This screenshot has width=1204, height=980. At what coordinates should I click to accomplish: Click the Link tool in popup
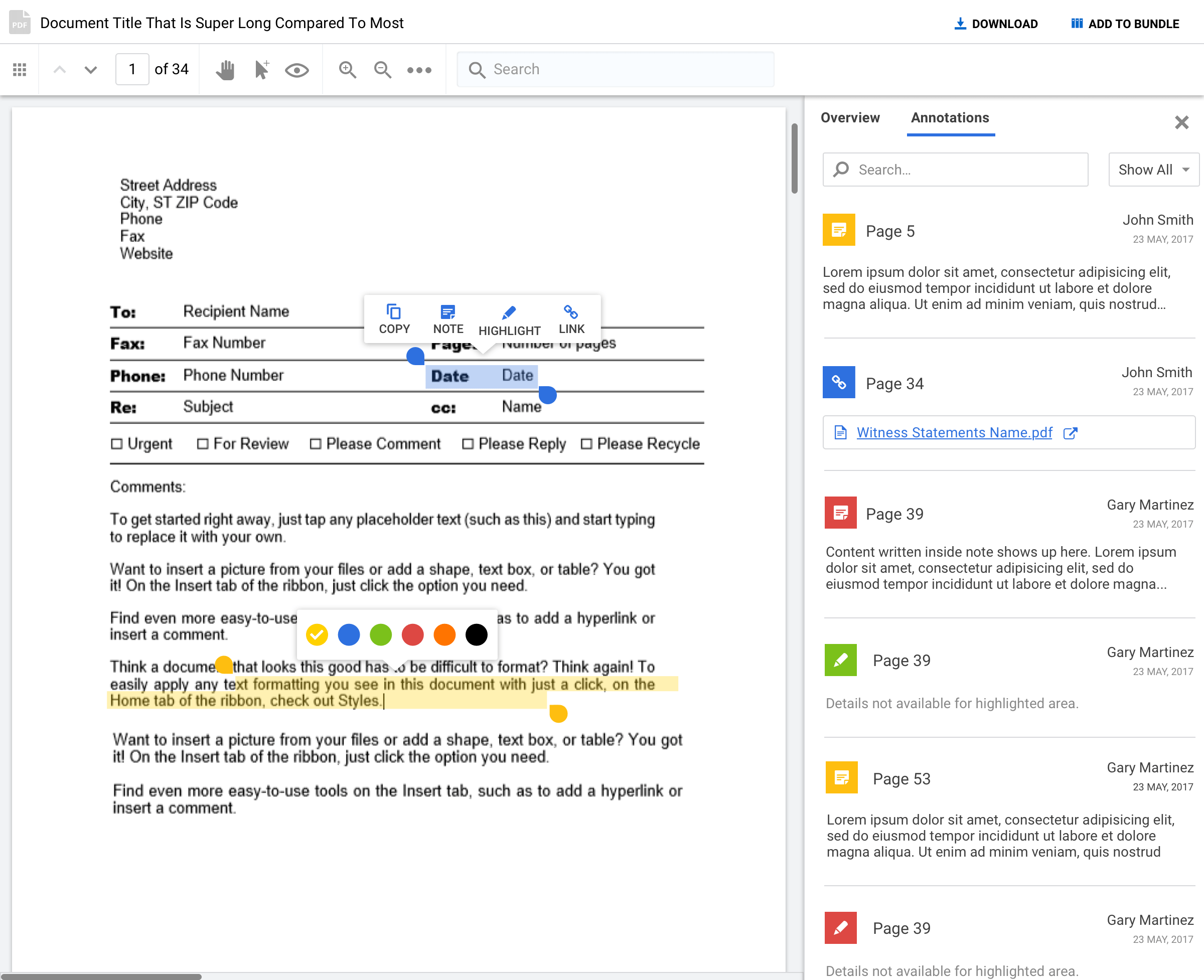[x=571, y=319]
